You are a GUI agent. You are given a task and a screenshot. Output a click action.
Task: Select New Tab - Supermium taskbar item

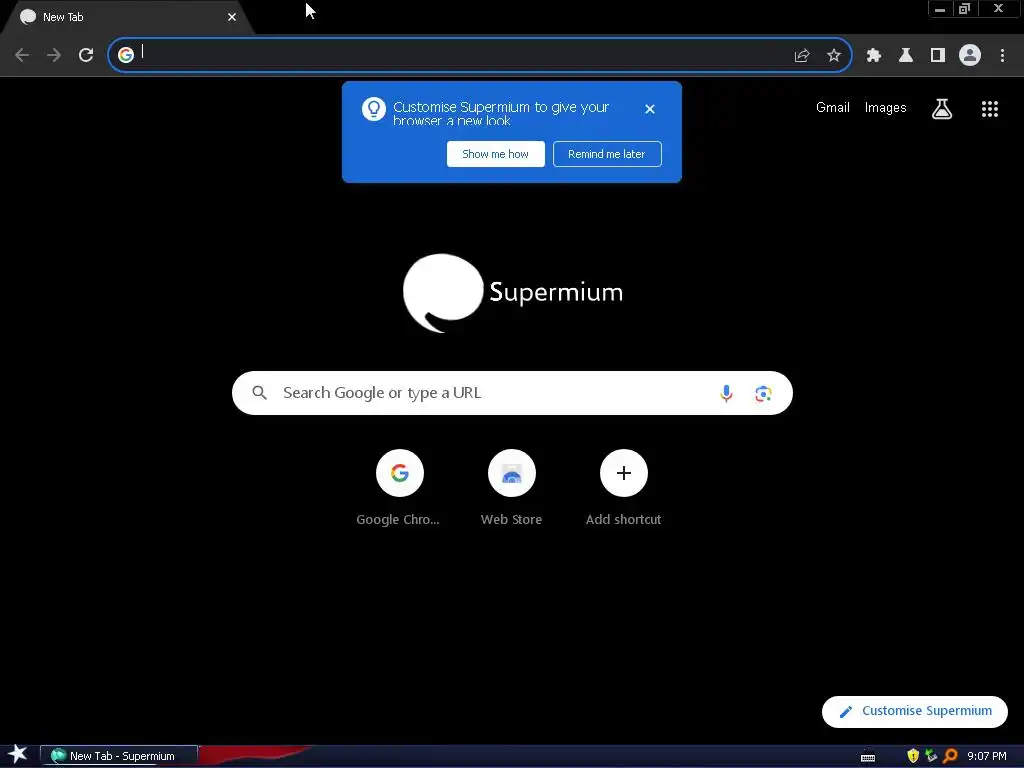point(119,756)
